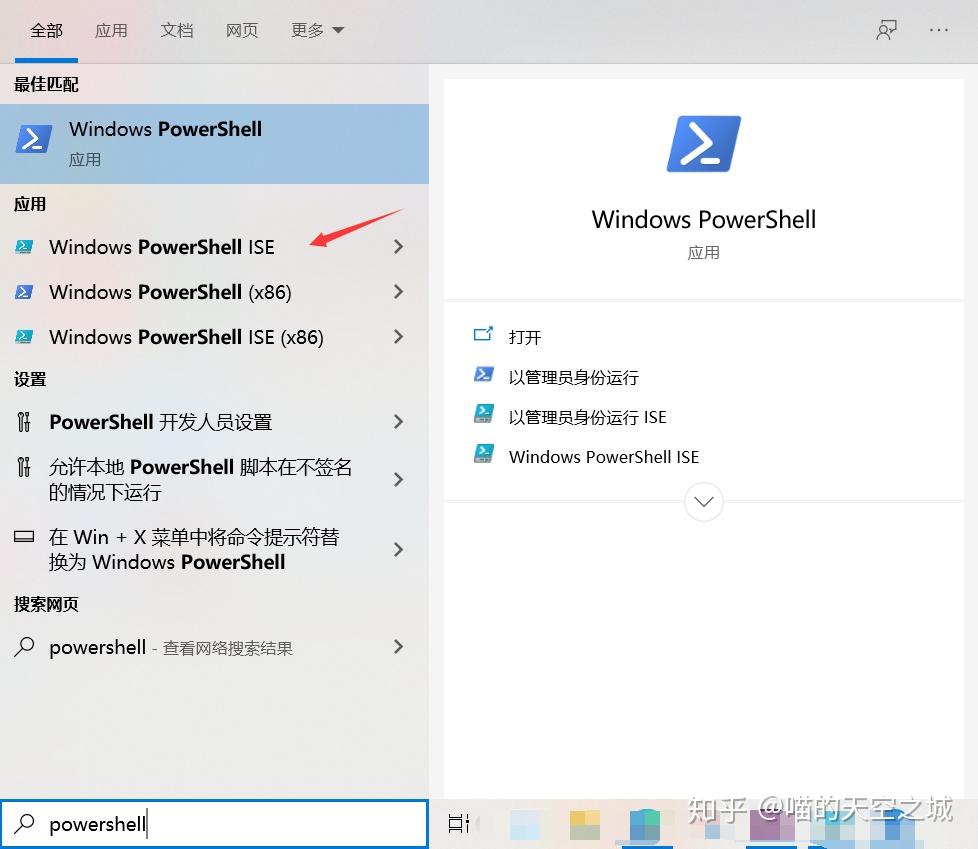This screenshot has height=849, width=978.
Task: Click the PowerShell 开发人员设置 tools icon
Action: click(x=24, y=422)
